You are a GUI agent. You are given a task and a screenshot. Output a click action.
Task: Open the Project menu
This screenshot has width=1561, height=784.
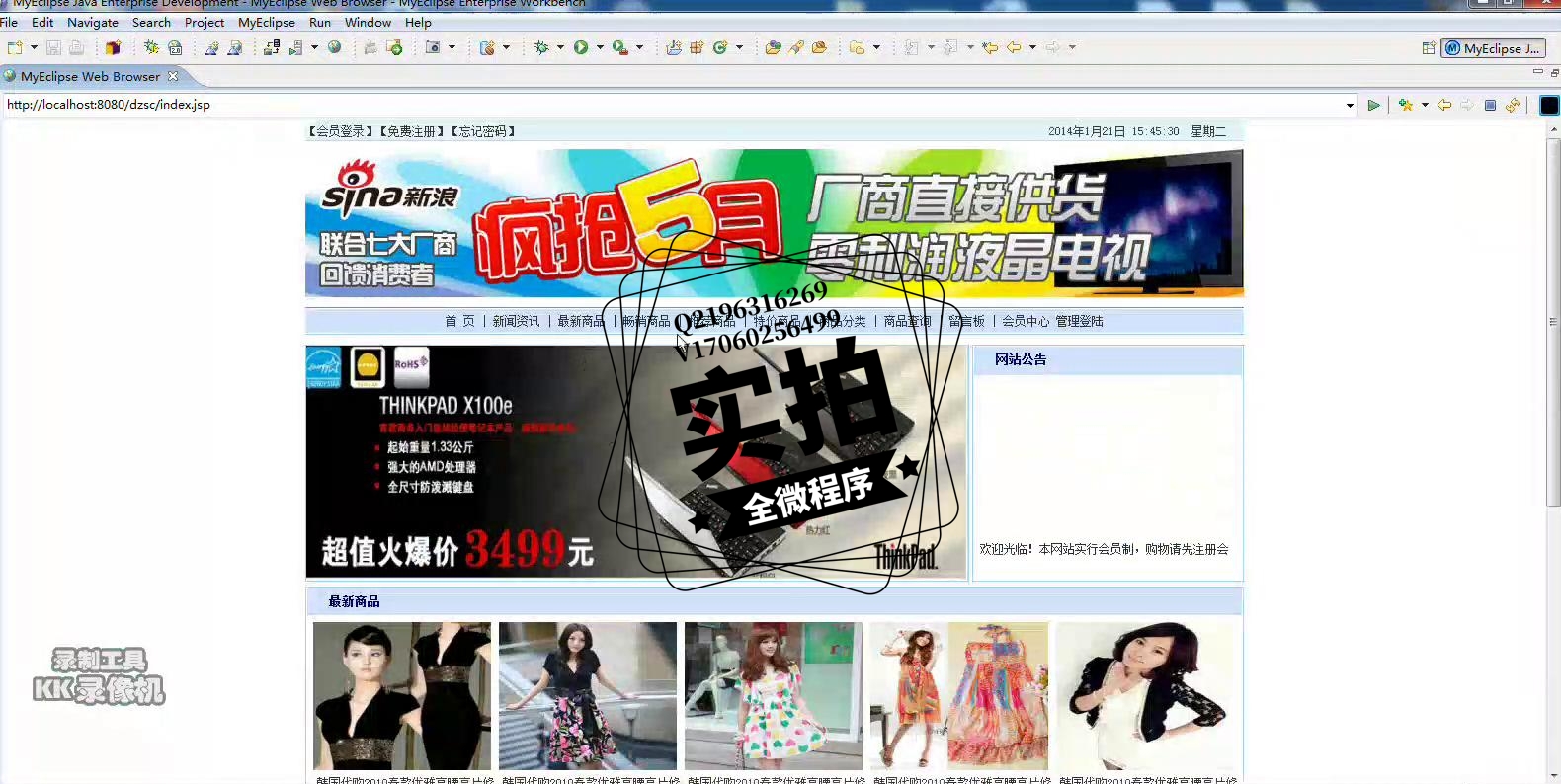point(205,22)
